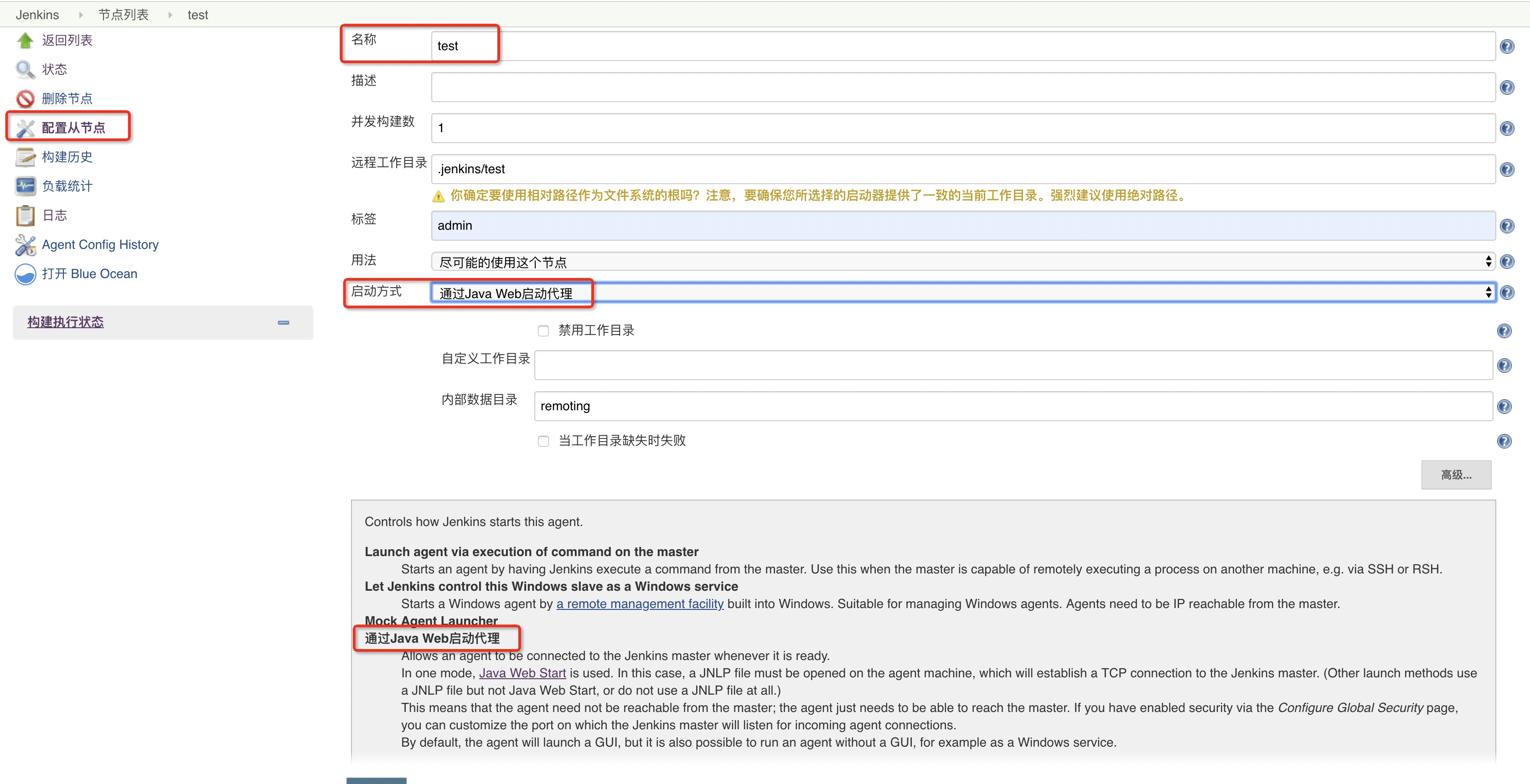Open Agent Config History menu item

tap(100, 245)
